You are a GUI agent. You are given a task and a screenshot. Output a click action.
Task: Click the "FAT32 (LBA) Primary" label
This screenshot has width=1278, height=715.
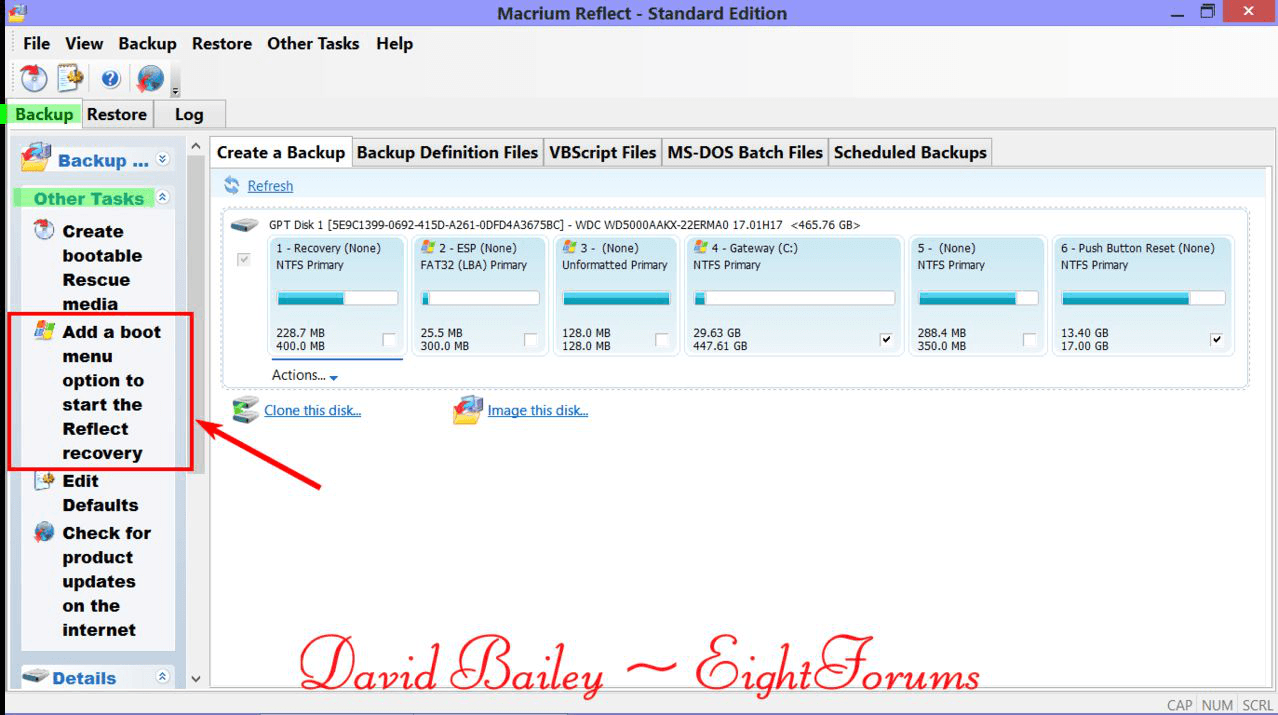pyautogui.click(x=473, y=265)
